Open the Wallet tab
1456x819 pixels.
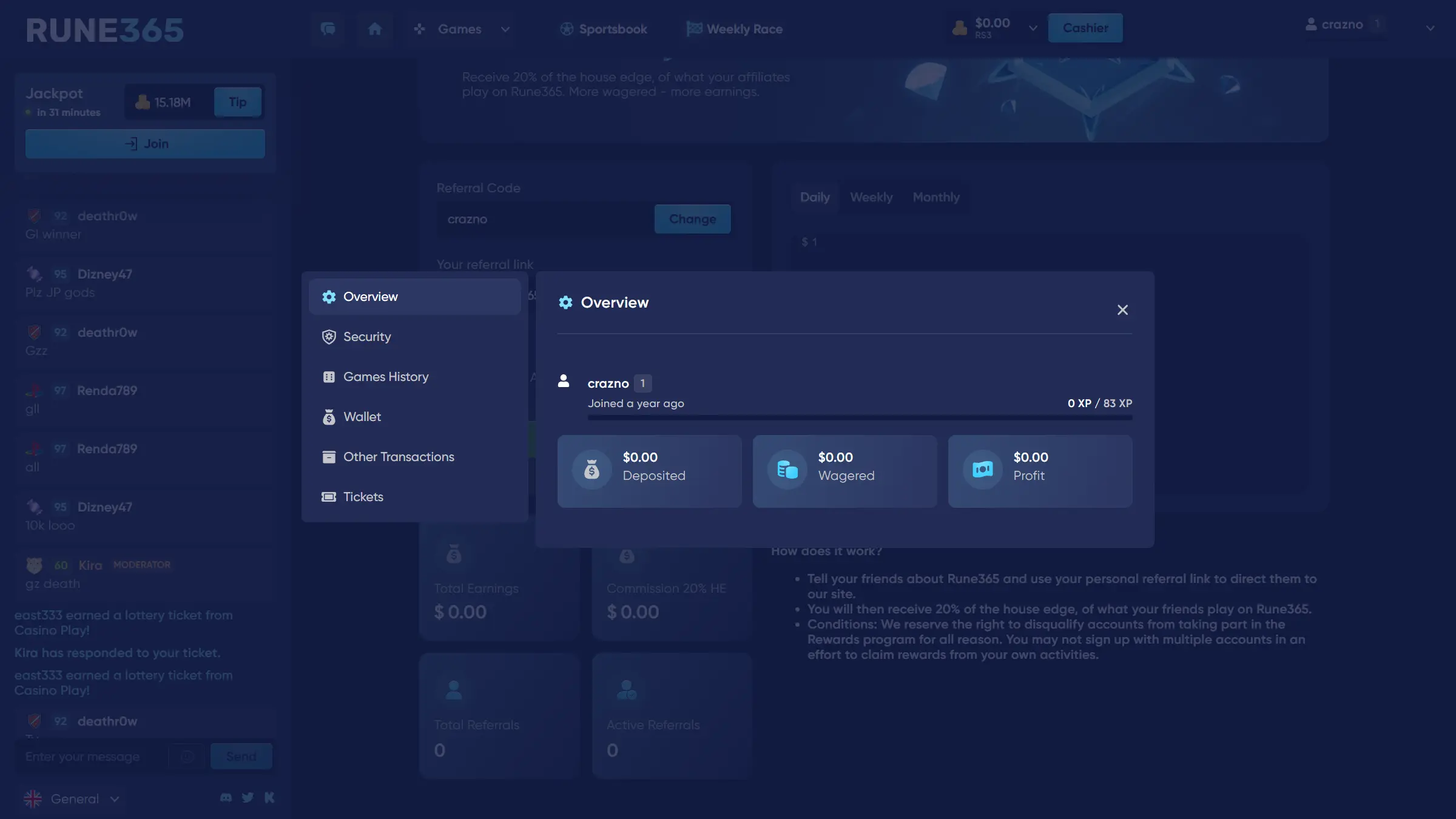414,417
